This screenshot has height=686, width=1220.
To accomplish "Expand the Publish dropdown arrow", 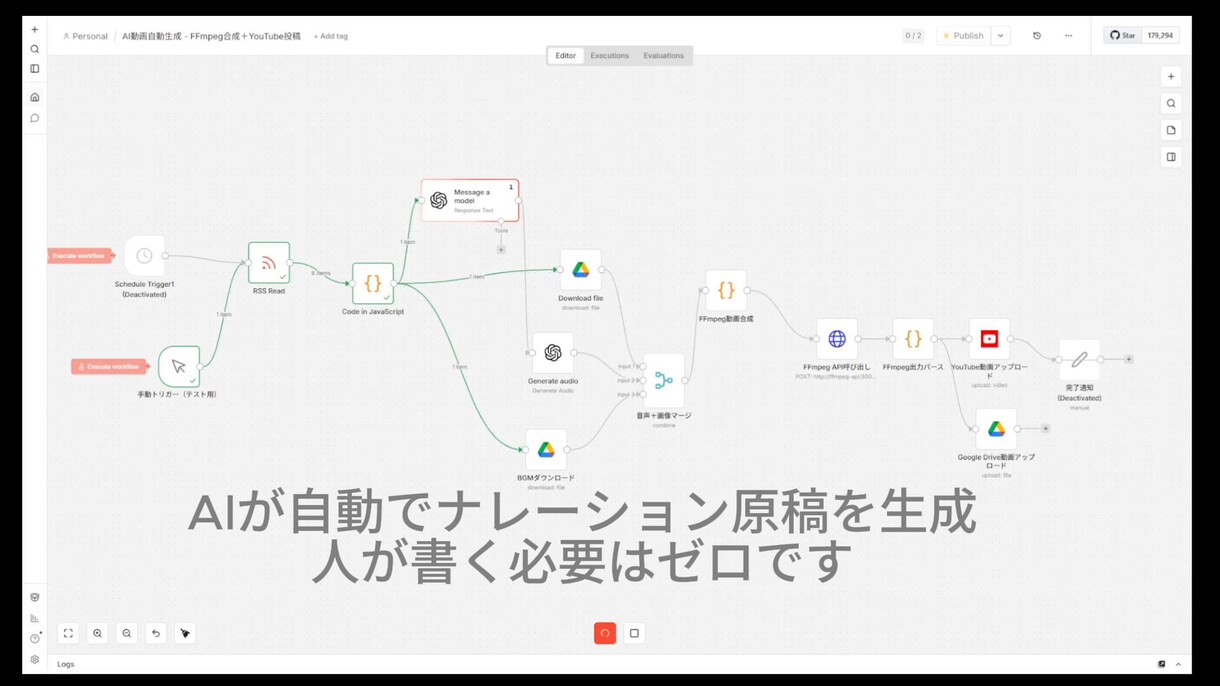I will coord(1001,35).
